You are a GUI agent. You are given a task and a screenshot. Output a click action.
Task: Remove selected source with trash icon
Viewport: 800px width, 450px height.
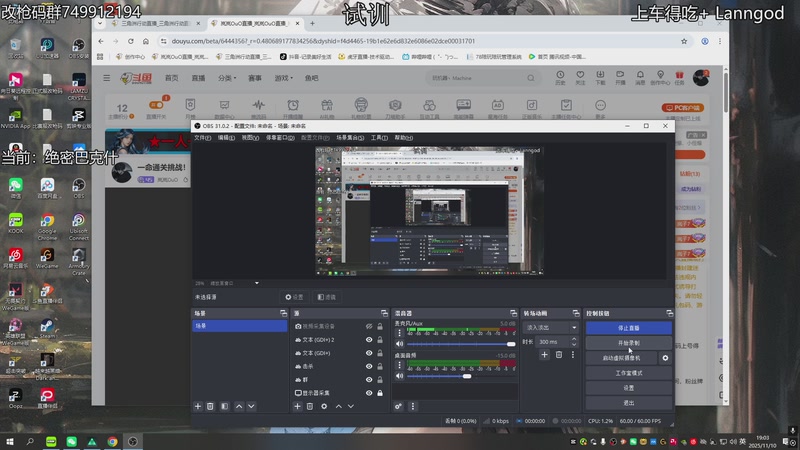coord(310,406)
